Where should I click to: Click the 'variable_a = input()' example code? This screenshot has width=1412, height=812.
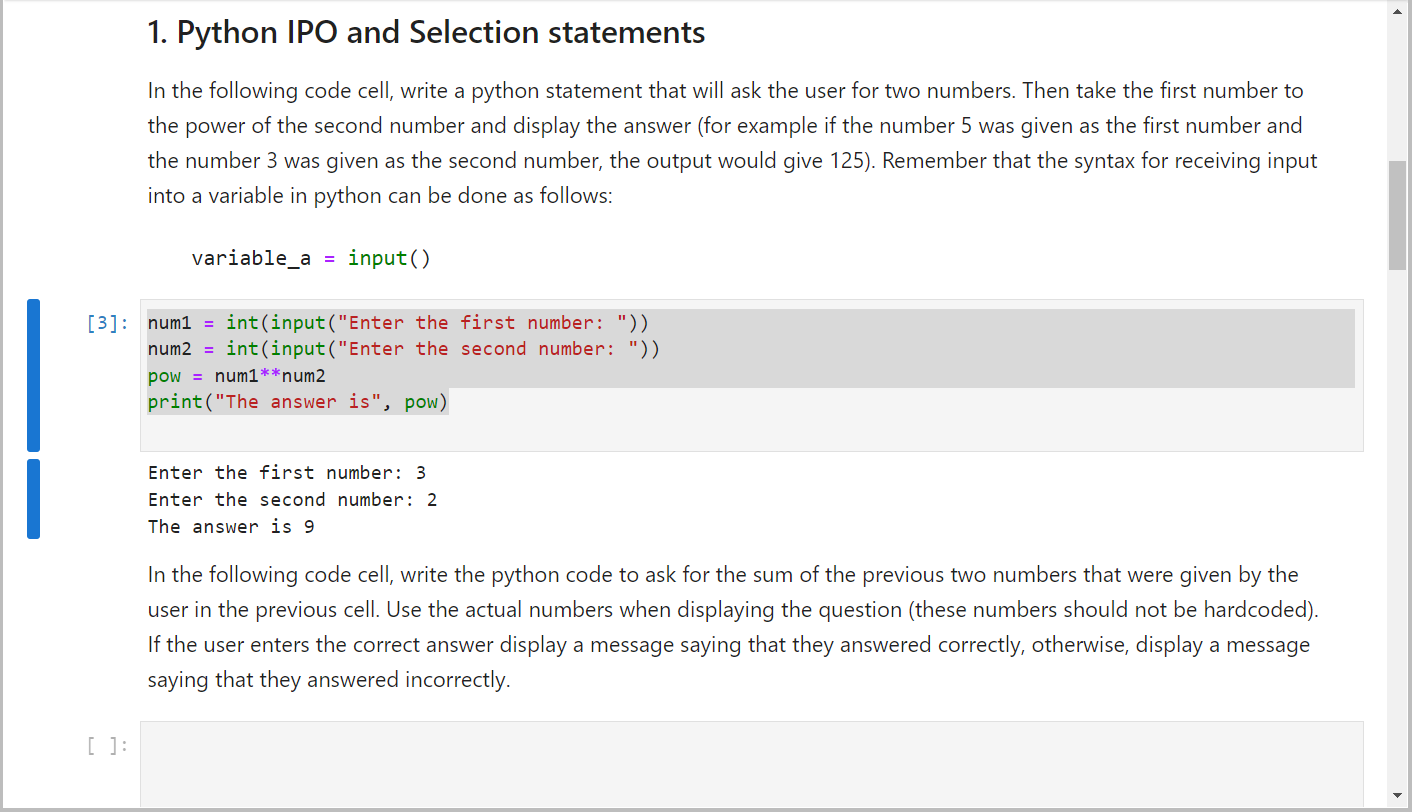[311, 257]
